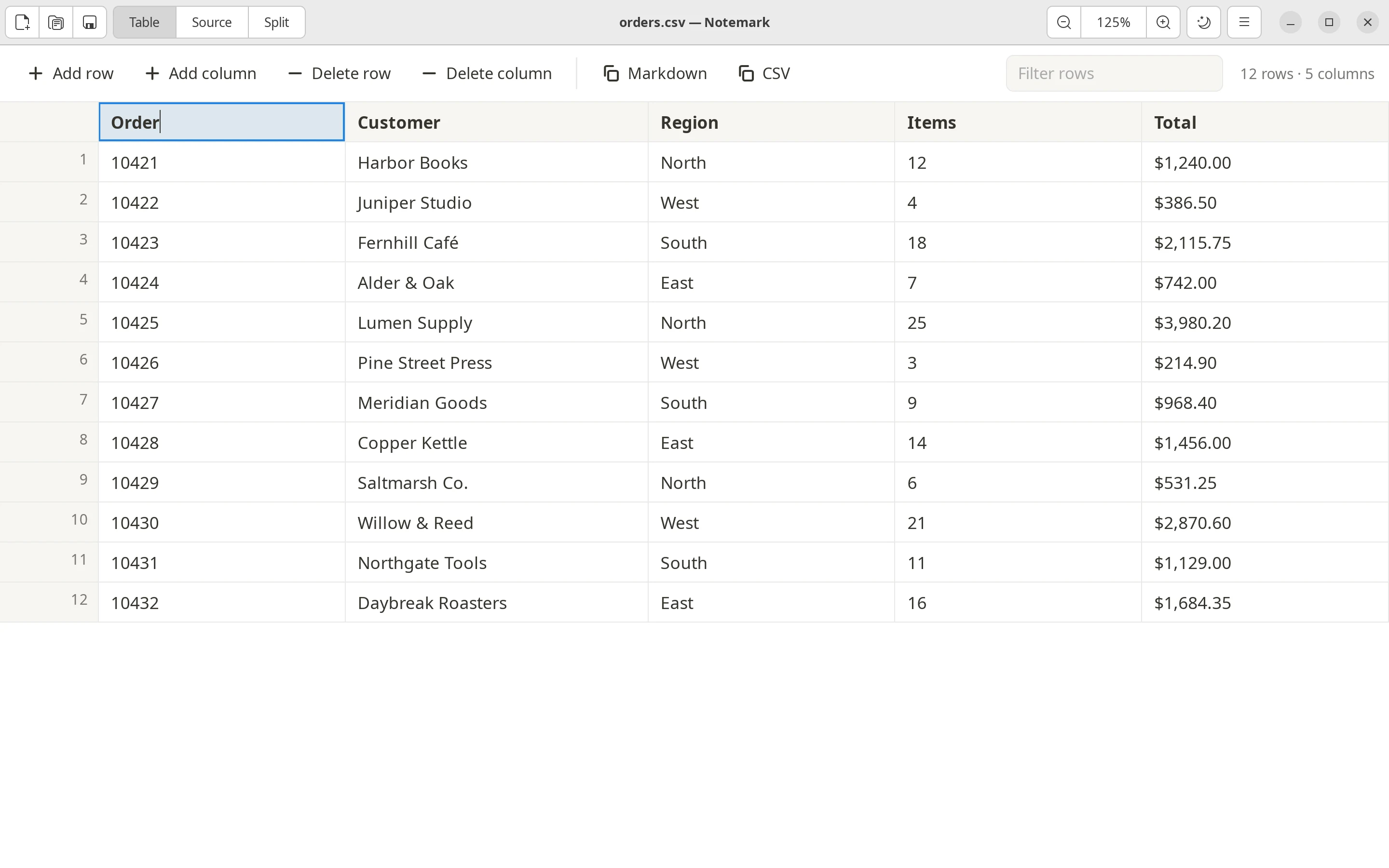The image size is (1389, 868).
Task: Toggle dark mode with the moon icon
Action: (1204, 22)
